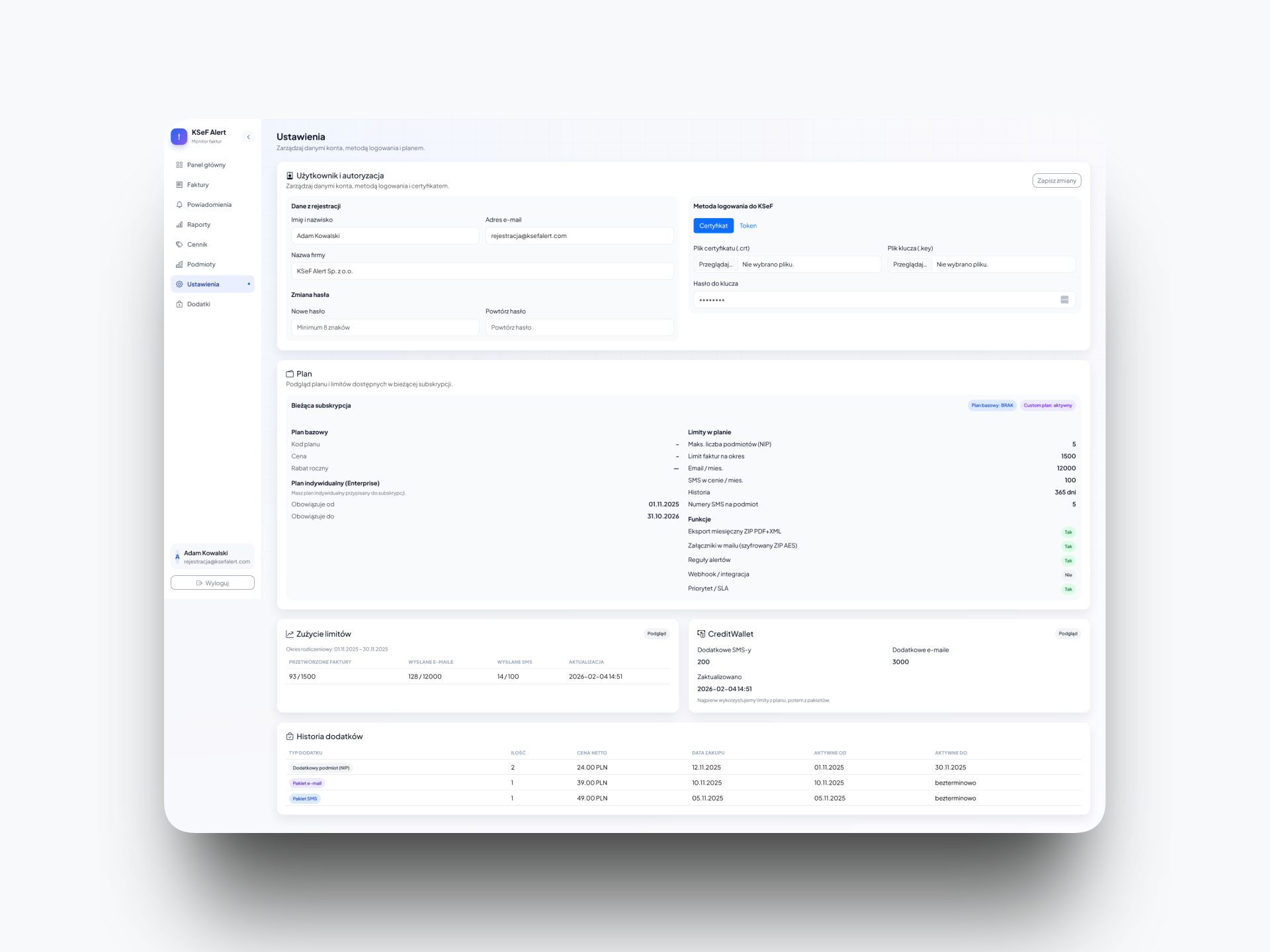
Task: Click Zapisz zmiany button
Action: click(x=1056, y=180)
